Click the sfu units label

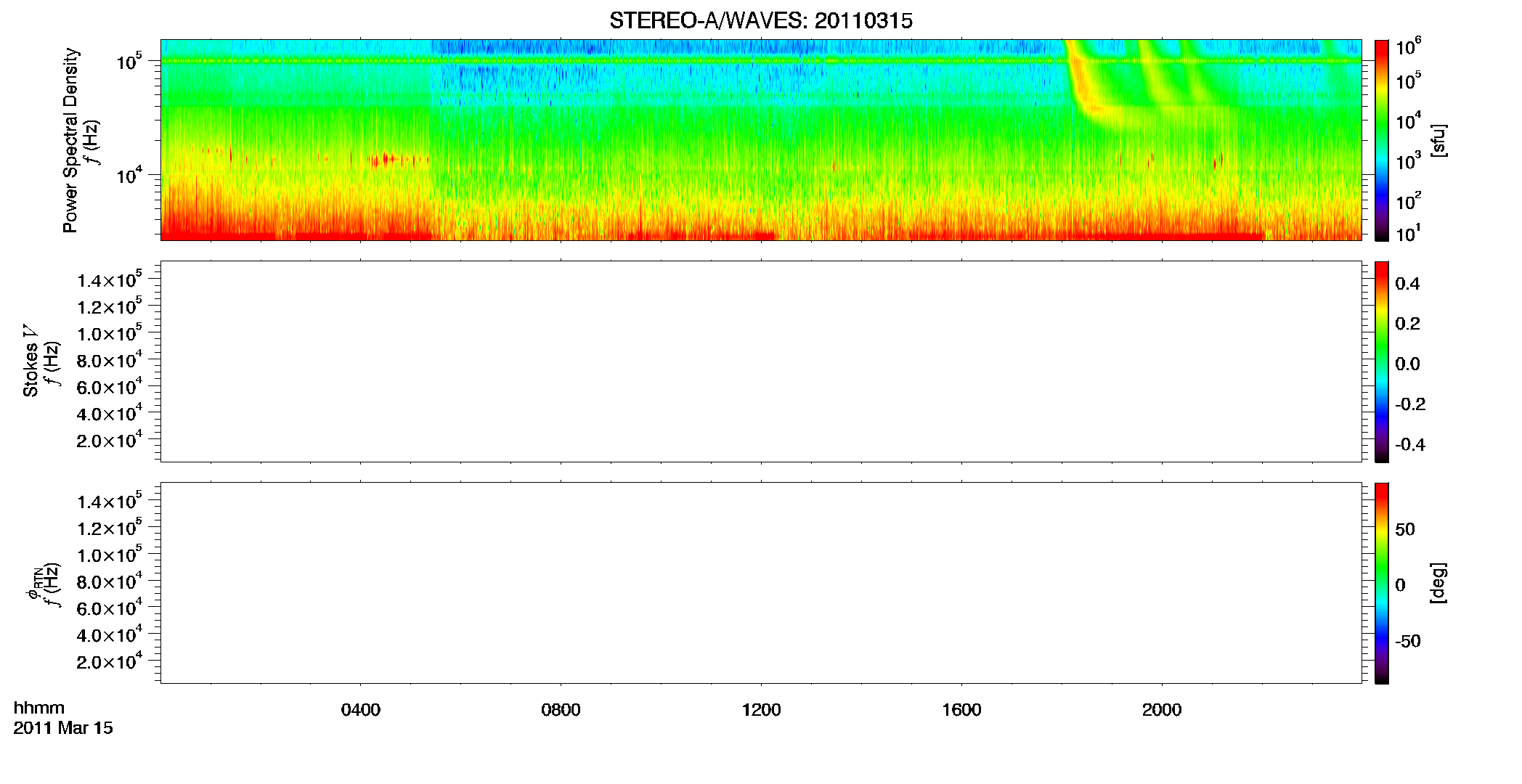click(1438, 140)
